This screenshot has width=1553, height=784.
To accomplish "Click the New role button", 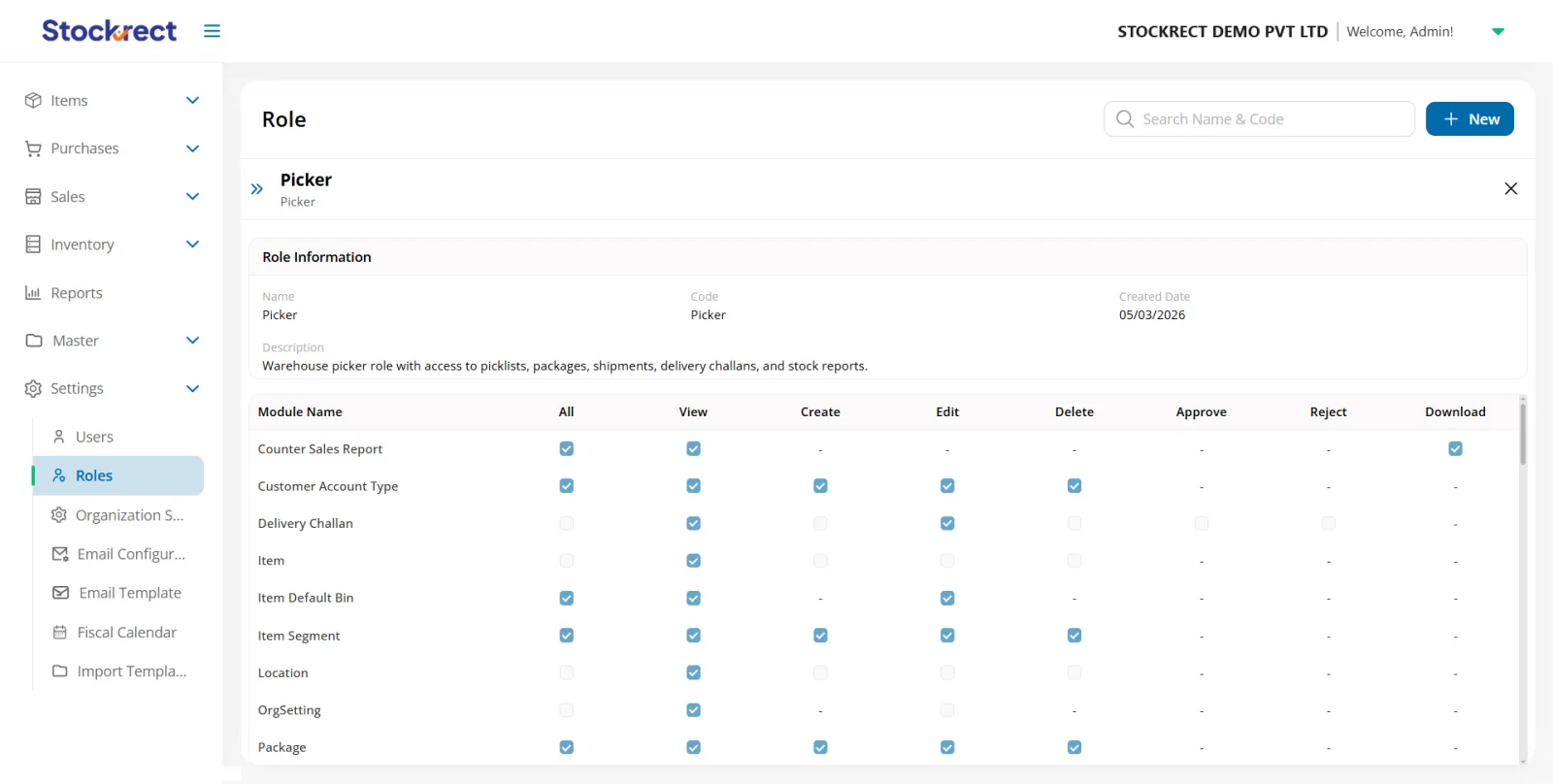I will (1470, 118).
